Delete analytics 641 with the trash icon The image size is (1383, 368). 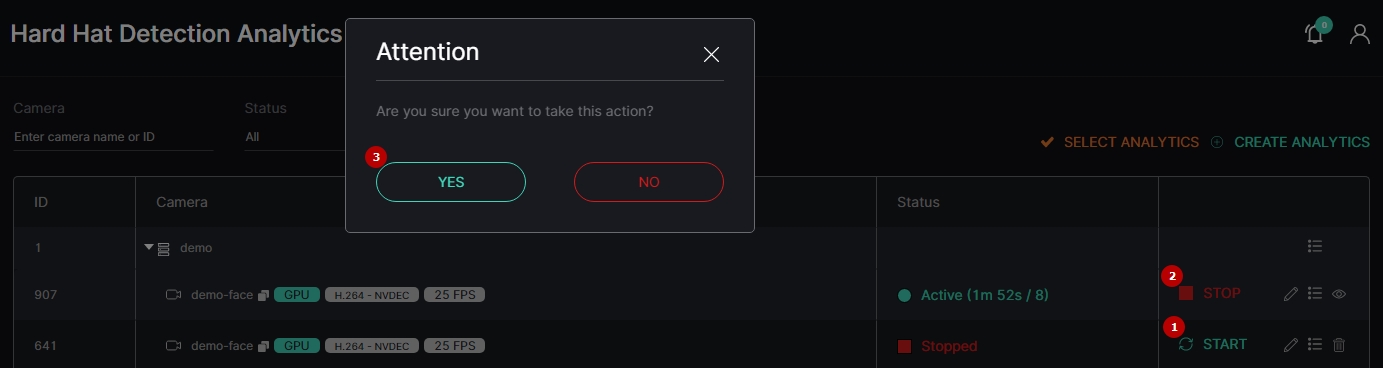coord(1340,345)
